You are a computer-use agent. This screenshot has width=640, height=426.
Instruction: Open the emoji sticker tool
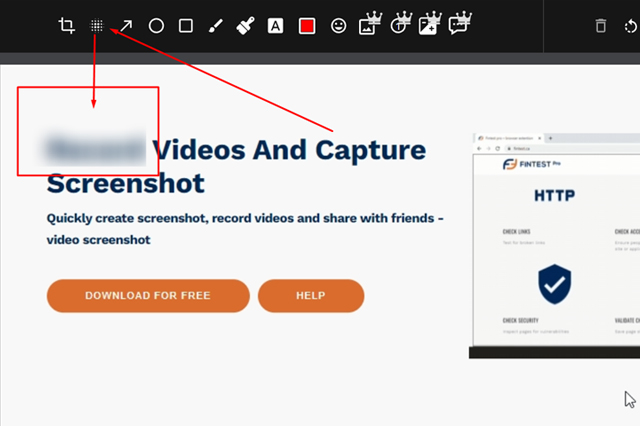[x=339, y=26]
